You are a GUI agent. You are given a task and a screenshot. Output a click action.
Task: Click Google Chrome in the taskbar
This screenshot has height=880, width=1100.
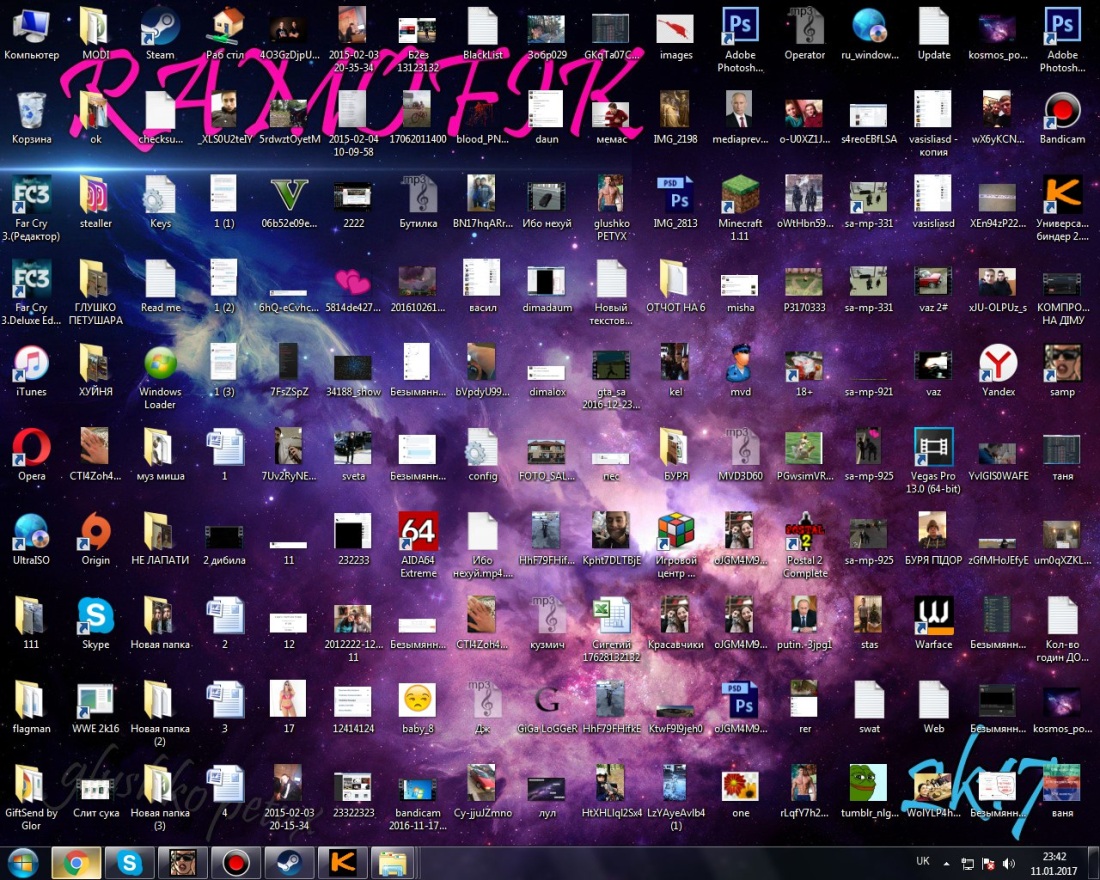click(74, 861)
